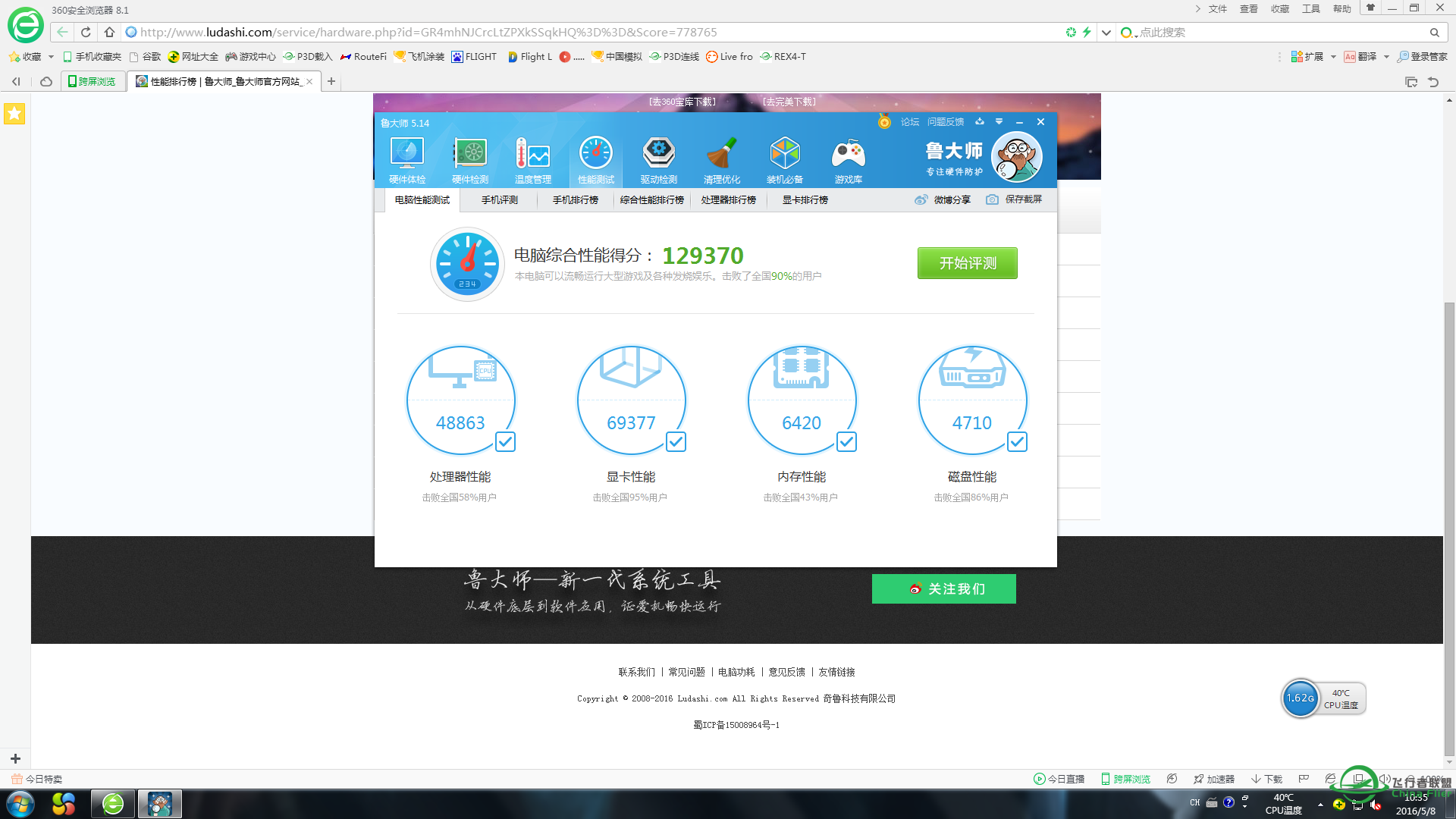The height and width of the screenshot is (819, 1456).
Task: Click the 关注我们 follow us button
Action: [x=943, y=588]
